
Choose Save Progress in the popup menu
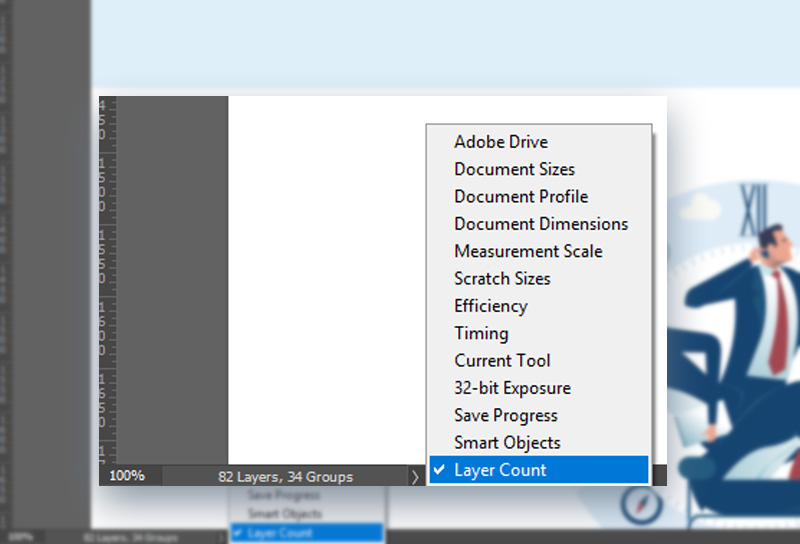point(505,415)
